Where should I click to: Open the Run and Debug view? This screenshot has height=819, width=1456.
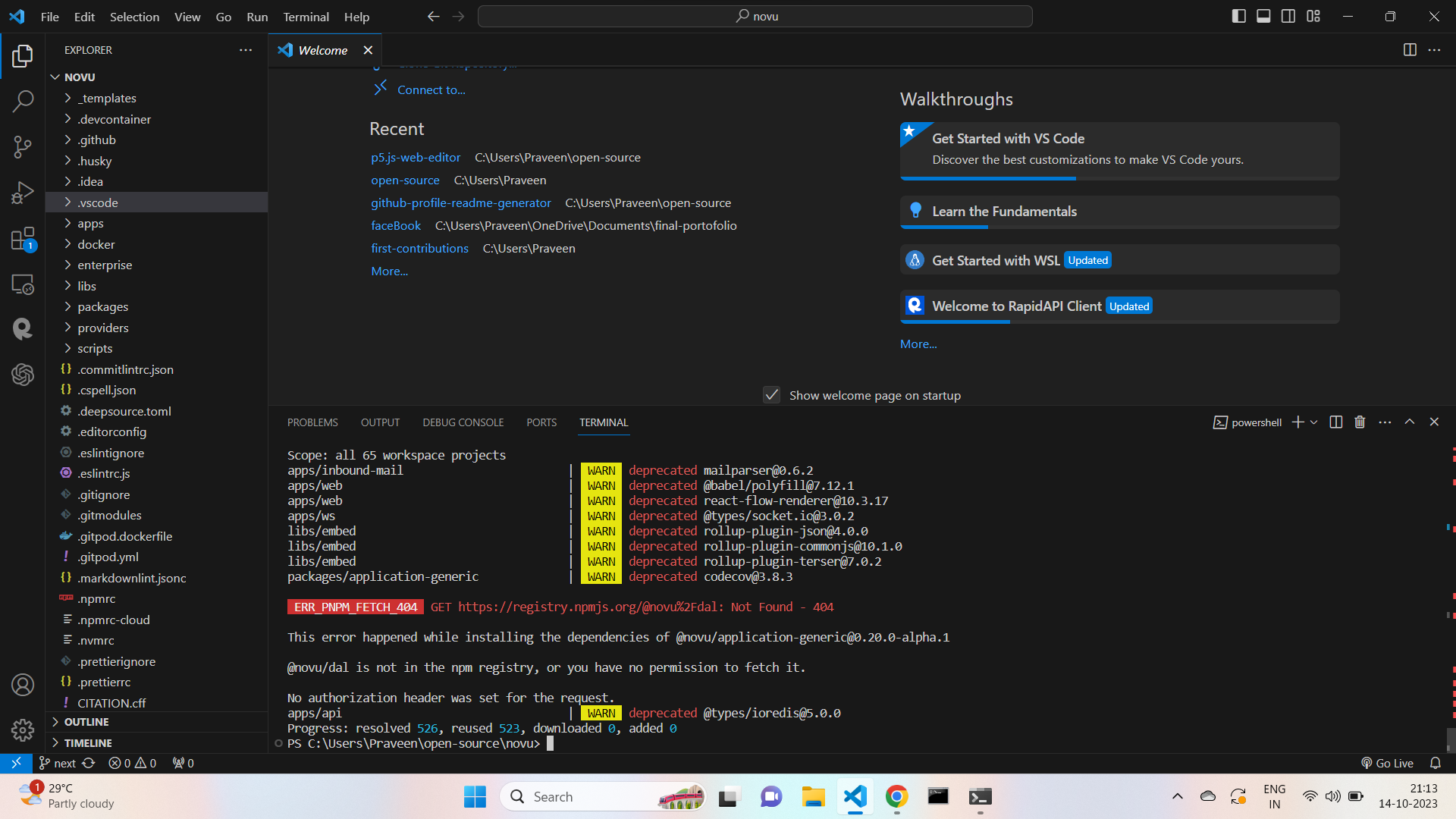[23, 192]
